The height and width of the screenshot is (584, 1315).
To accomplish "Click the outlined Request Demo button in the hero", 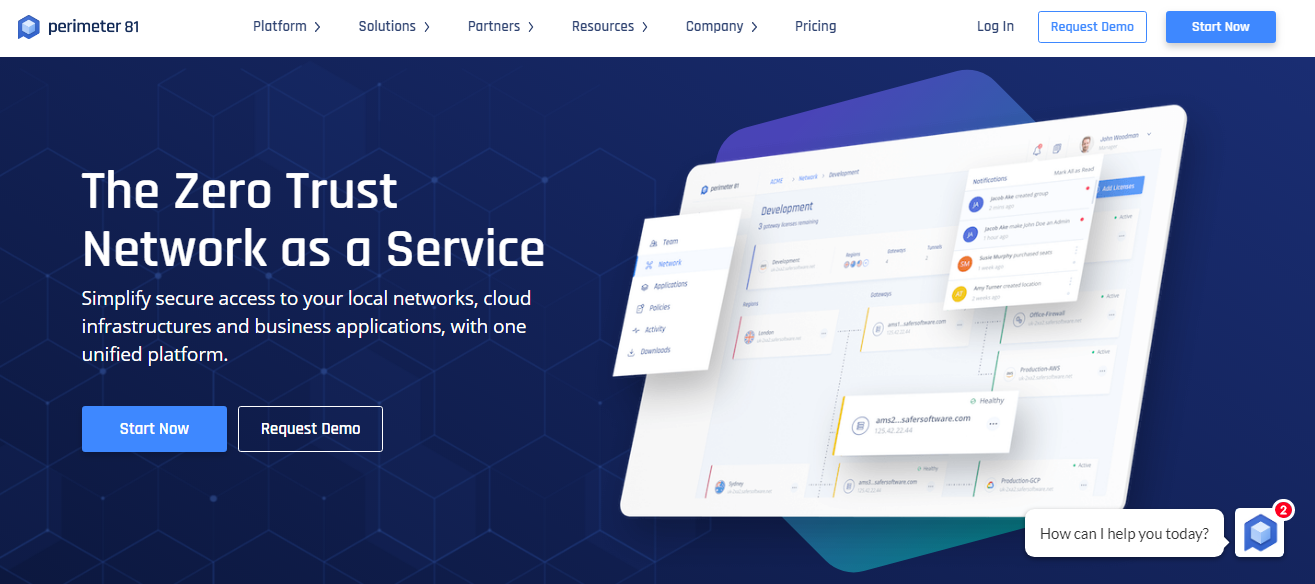I will coord(310,429).
